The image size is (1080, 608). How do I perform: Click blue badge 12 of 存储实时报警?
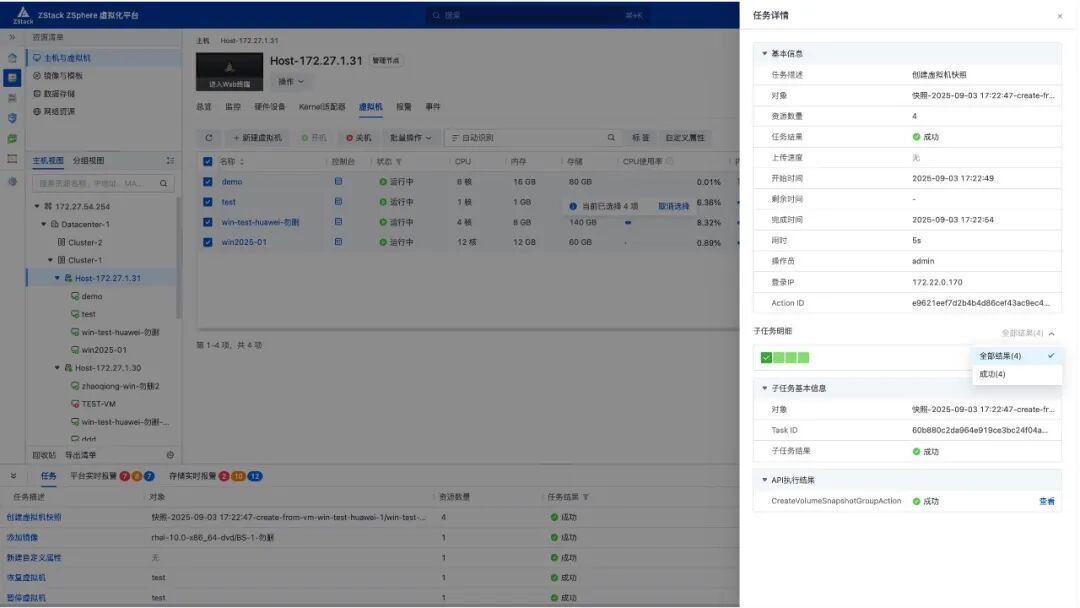pos(255,476)
